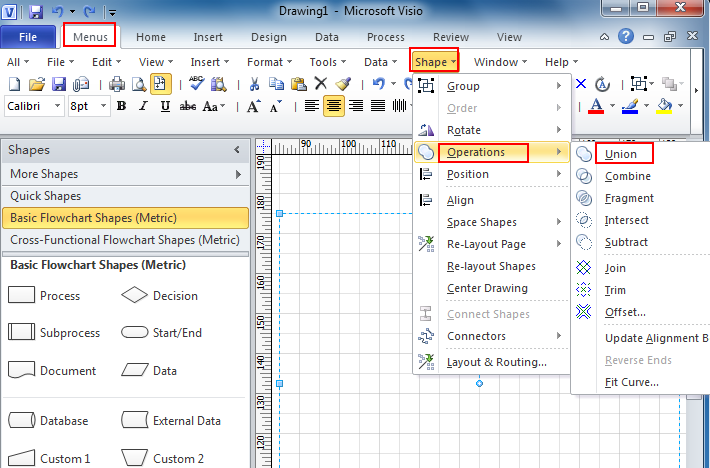
Task: Click the New document icon
Action: (15, 84)
